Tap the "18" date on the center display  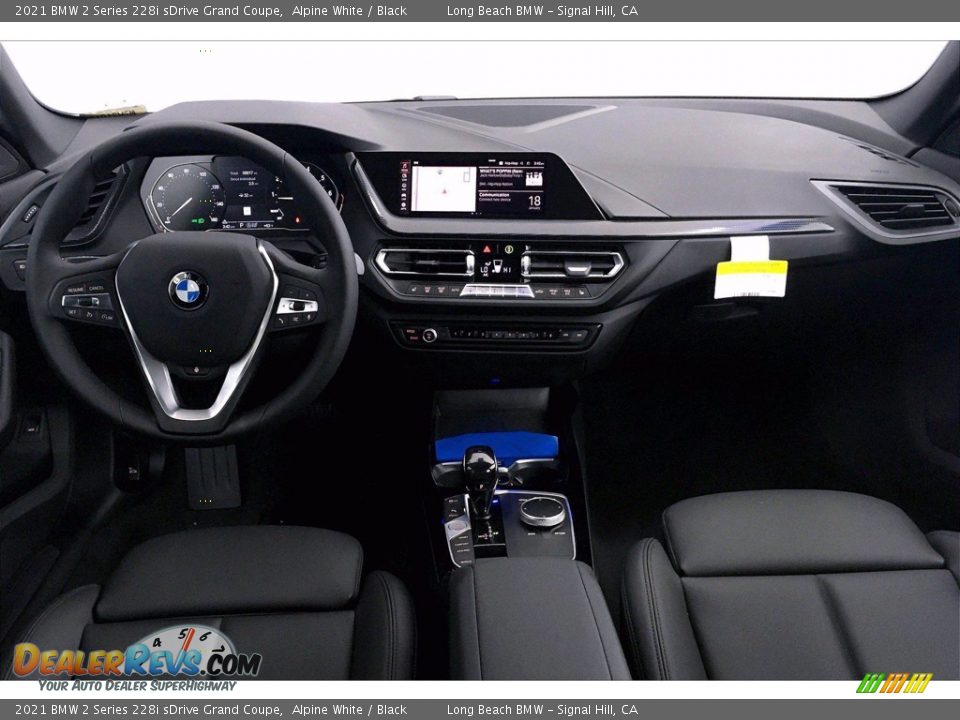[534, 201]
